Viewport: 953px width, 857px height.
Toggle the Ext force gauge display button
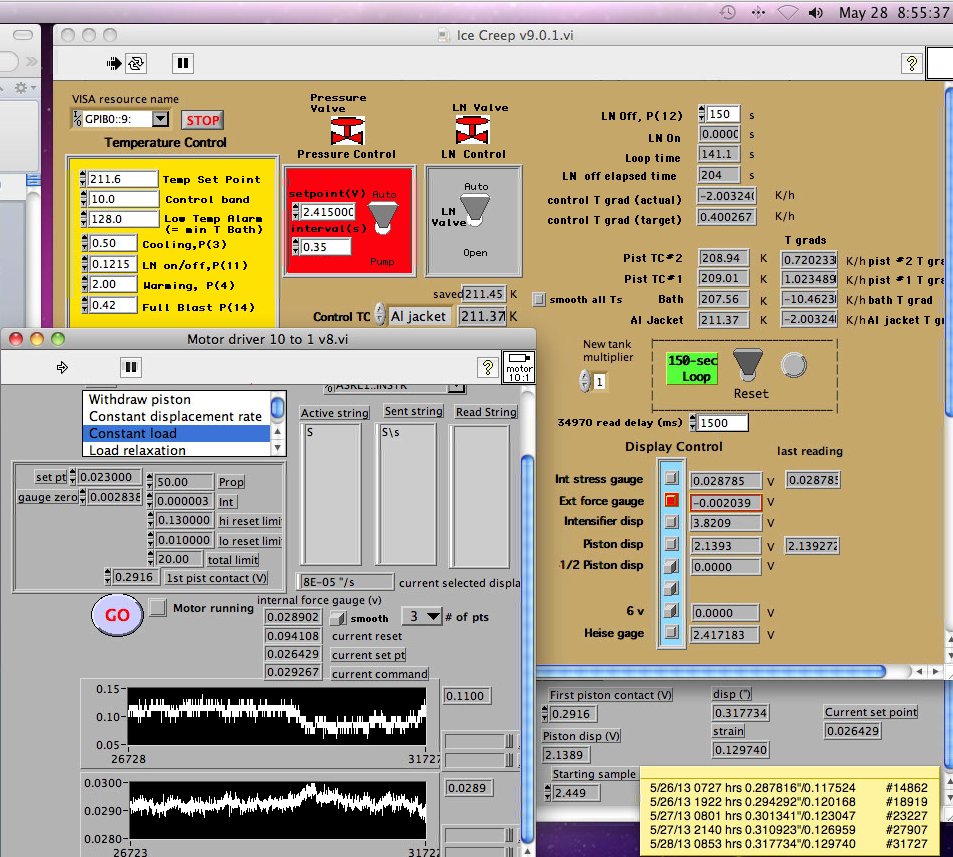(x=671, y=501)
